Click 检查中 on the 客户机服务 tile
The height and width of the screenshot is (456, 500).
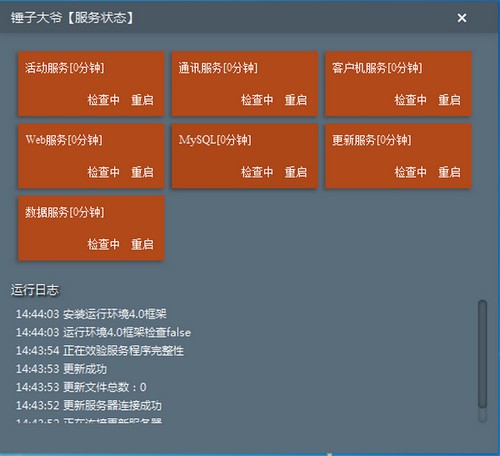click(410, 100)
